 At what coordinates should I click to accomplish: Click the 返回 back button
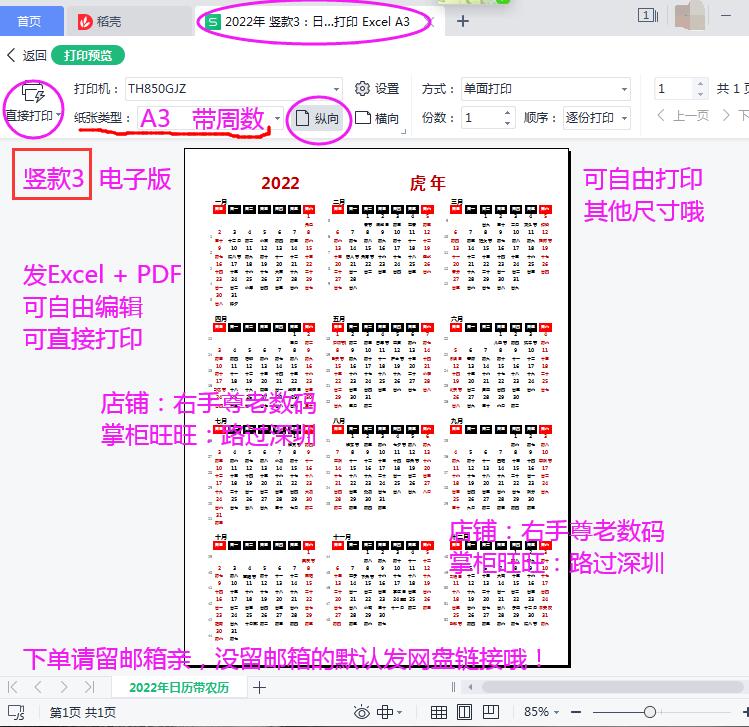point(27,55)
